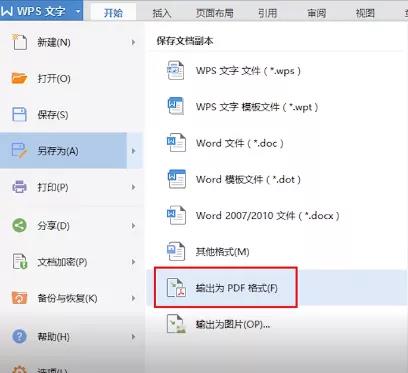Switch to the 审阅 ribbon tab
Image resolution: width=408 pixels, height=373 pixels.
[x=316, y=13]
